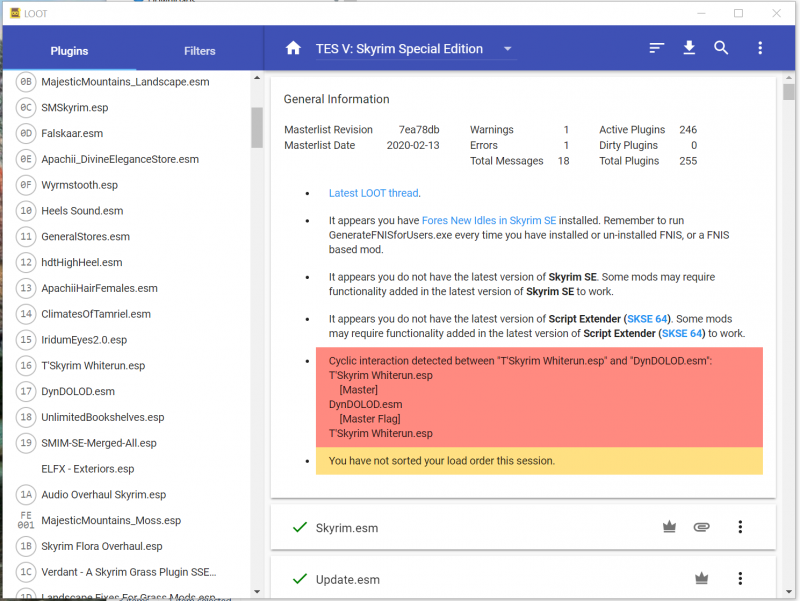Open the Update.esm card three-dot menu
Screen dimensions: 800x601
pyautogui.click(x=740, y=579)
